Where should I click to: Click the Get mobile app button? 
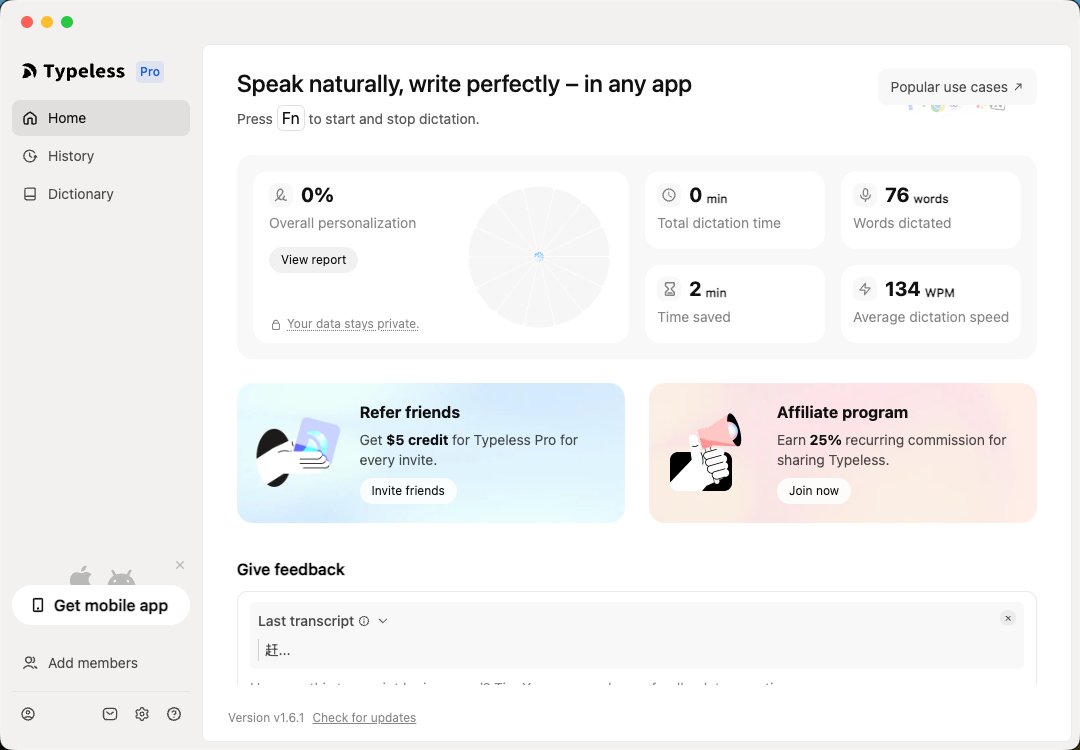pos(101,605)
